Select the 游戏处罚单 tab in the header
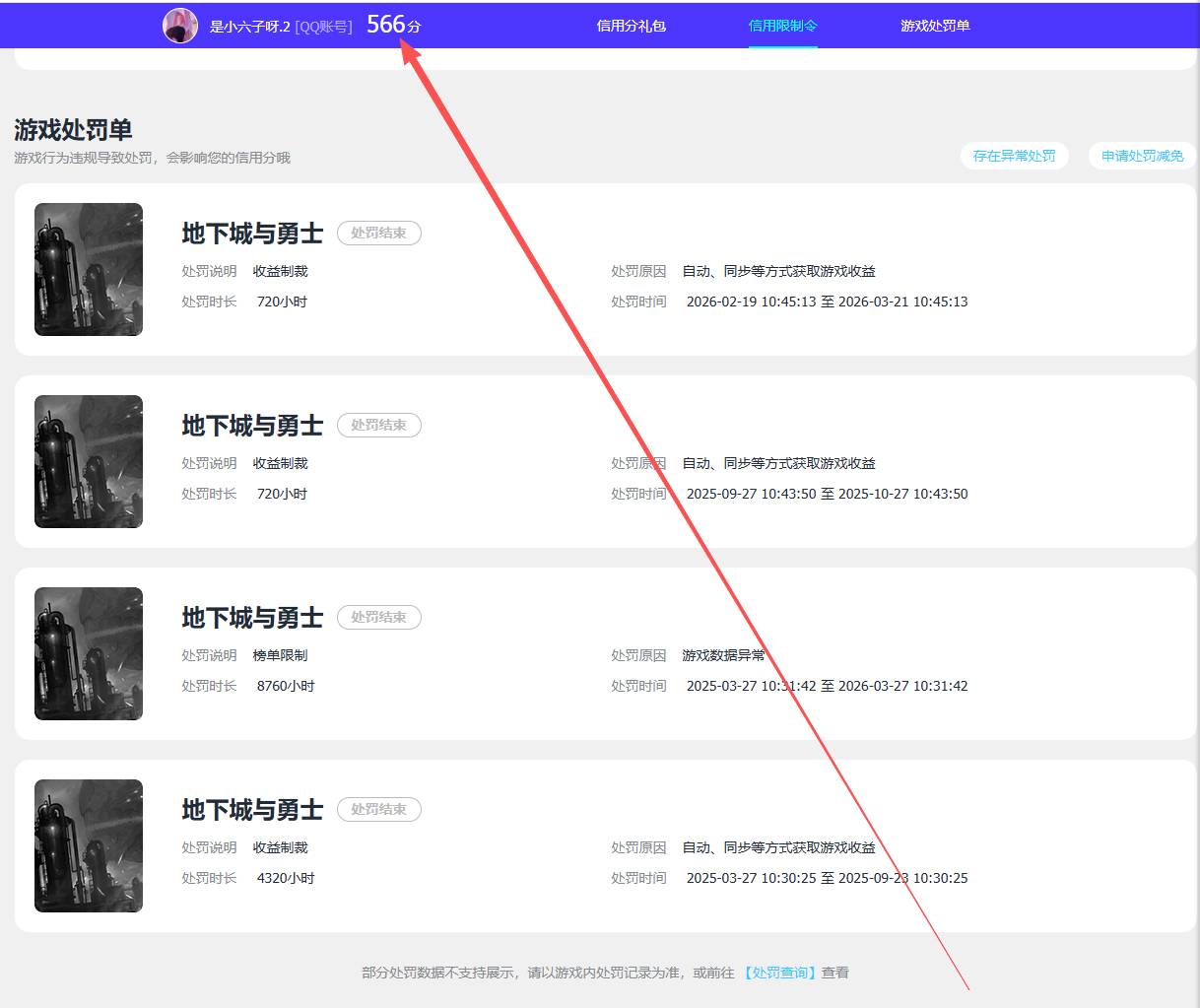1200x1008 pixels. [934, 26]
